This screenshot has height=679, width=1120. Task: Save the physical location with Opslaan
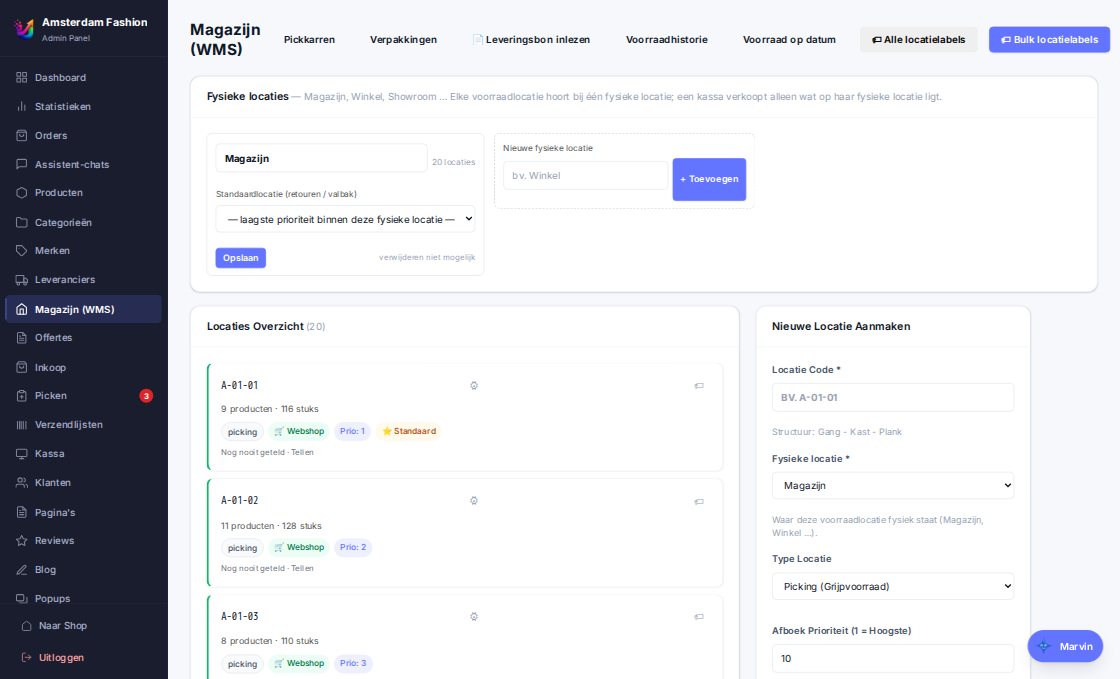(241, 258)
